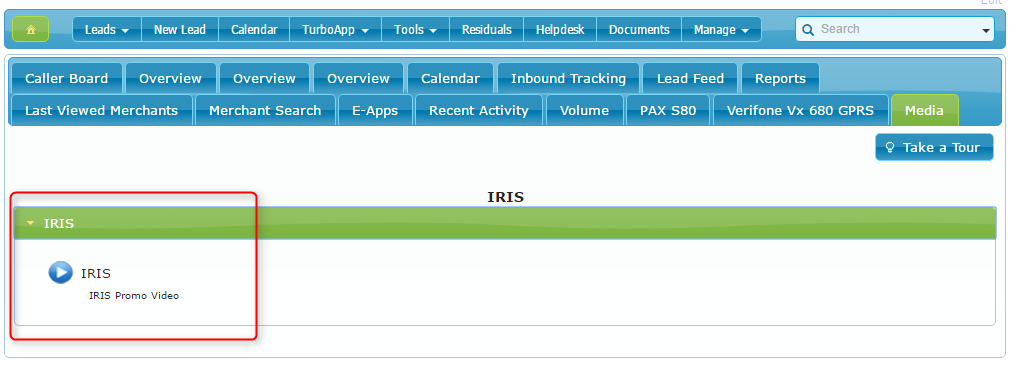
Task: Expand the TurboApp dropdown menu
Action: 335,30
